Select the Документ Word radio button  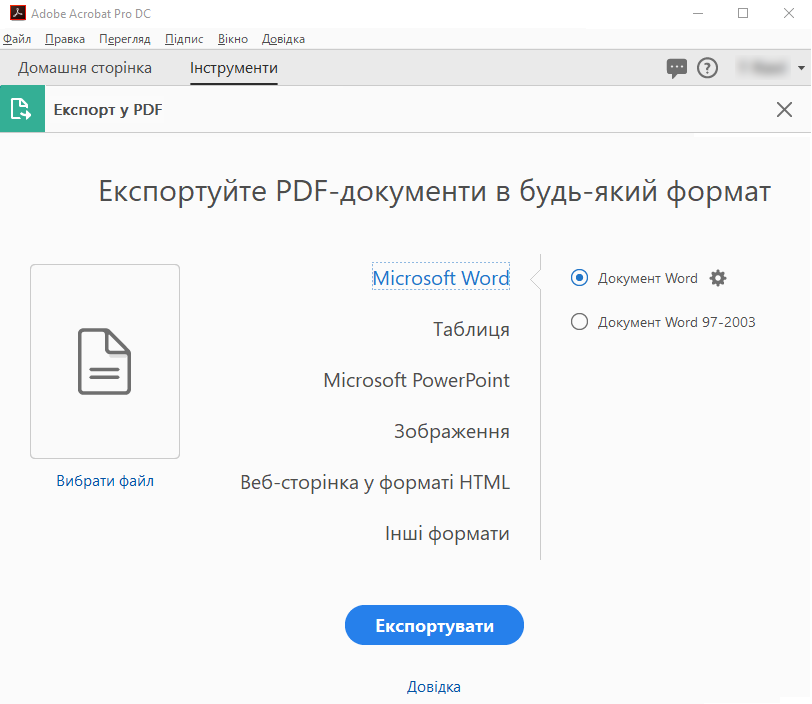click(x=579, y=278)
